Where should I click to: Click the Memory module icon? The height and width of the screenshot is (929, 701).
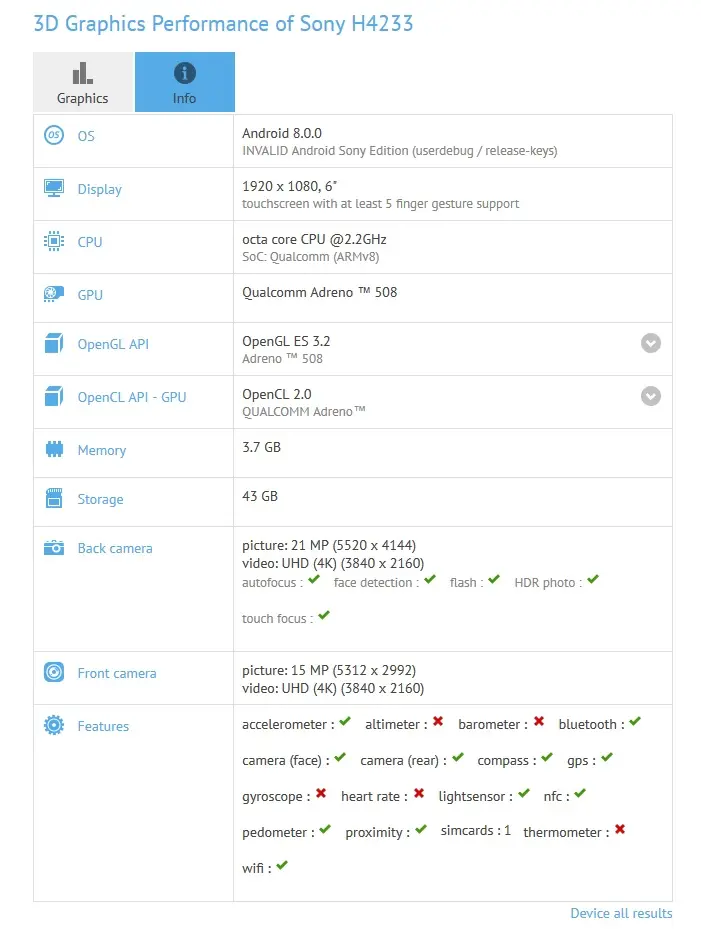(54, 449)
